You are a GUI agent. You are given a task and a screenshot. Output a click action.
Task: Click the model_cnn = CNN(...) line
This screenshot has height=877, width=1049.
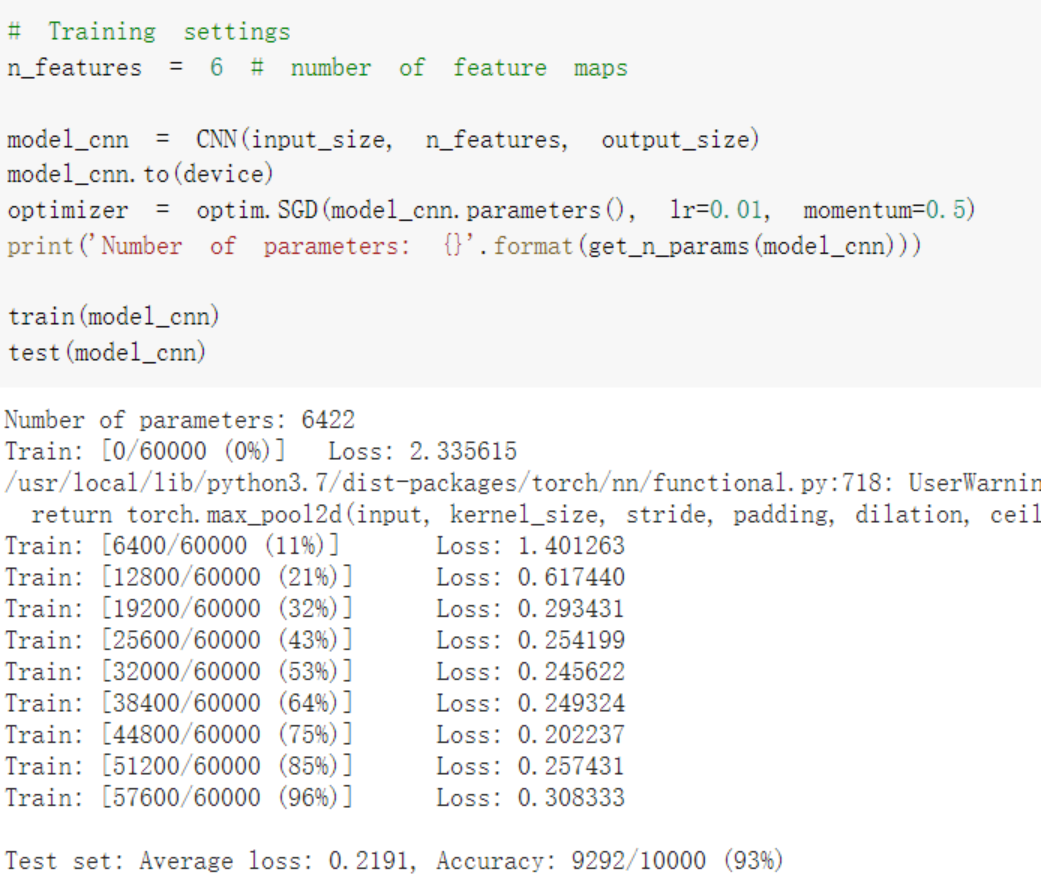pyautogui.click(x=382, y=140)
